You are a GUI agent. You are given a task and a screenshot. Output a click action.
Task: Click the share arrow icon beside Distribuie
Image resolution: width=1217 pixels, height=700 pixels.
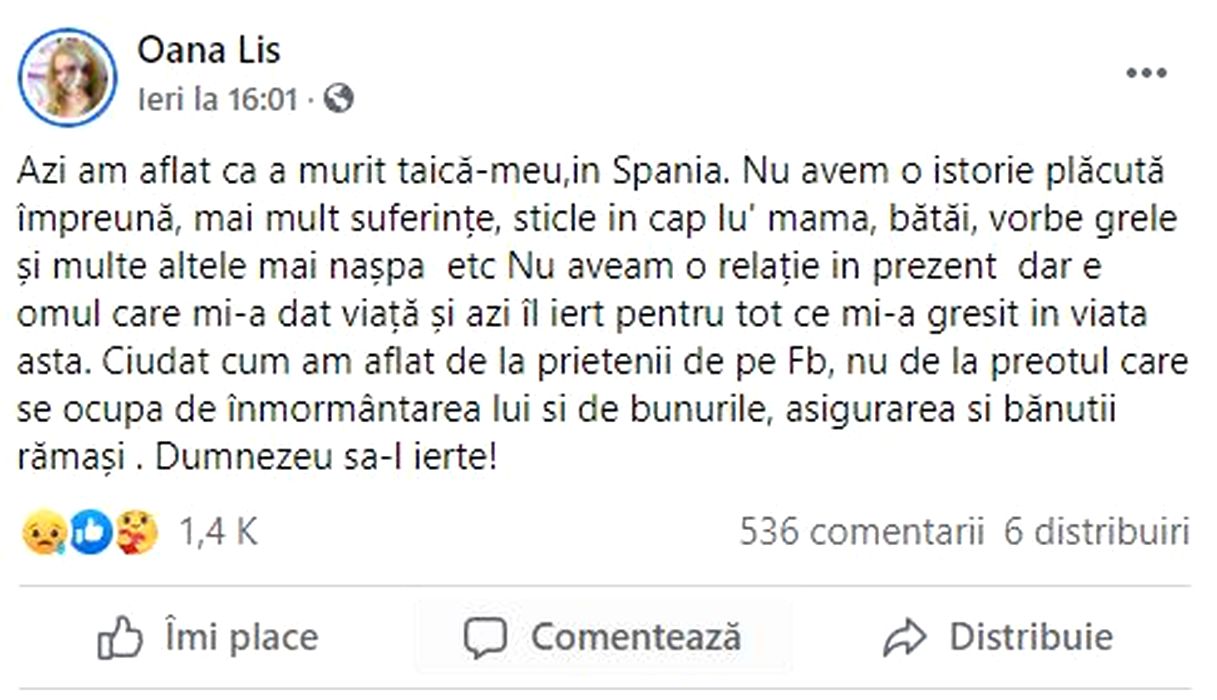tap(906, 638)
